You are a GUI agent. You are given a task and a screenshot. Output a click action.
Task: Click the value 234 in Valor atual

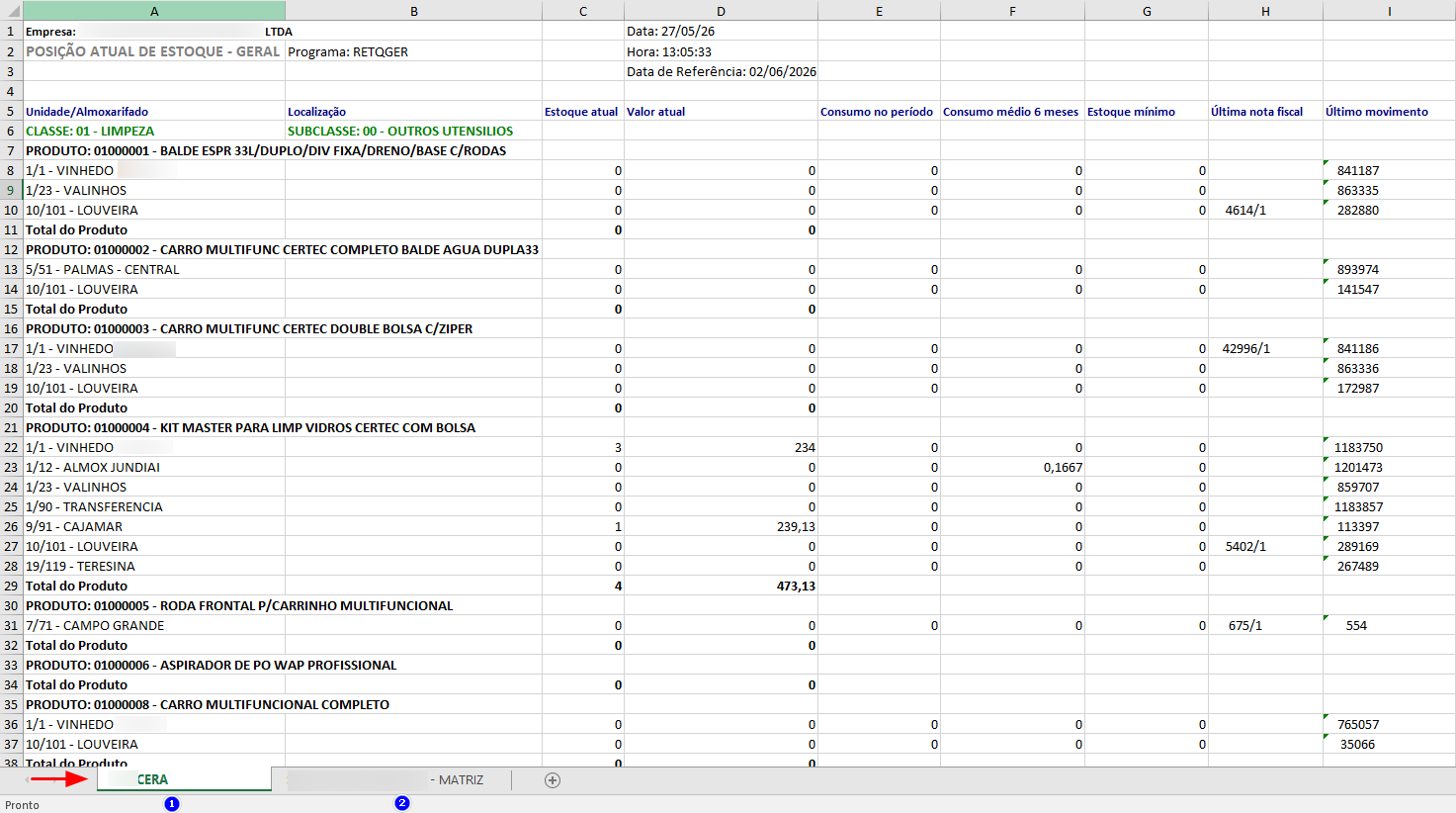click(x=721, y=447)
